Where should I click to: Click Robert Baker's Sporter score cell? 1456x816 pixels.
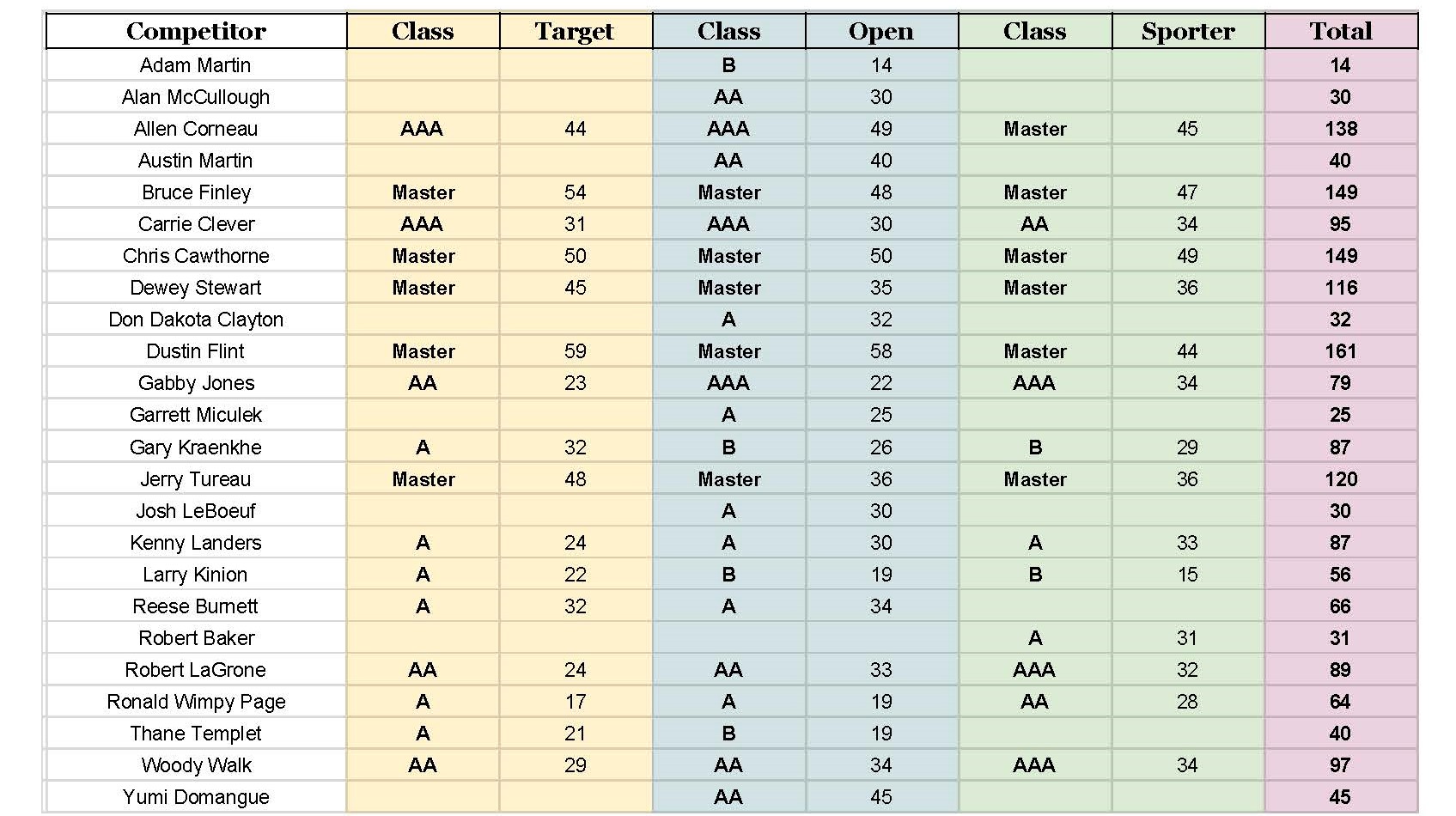point(1187,638)
